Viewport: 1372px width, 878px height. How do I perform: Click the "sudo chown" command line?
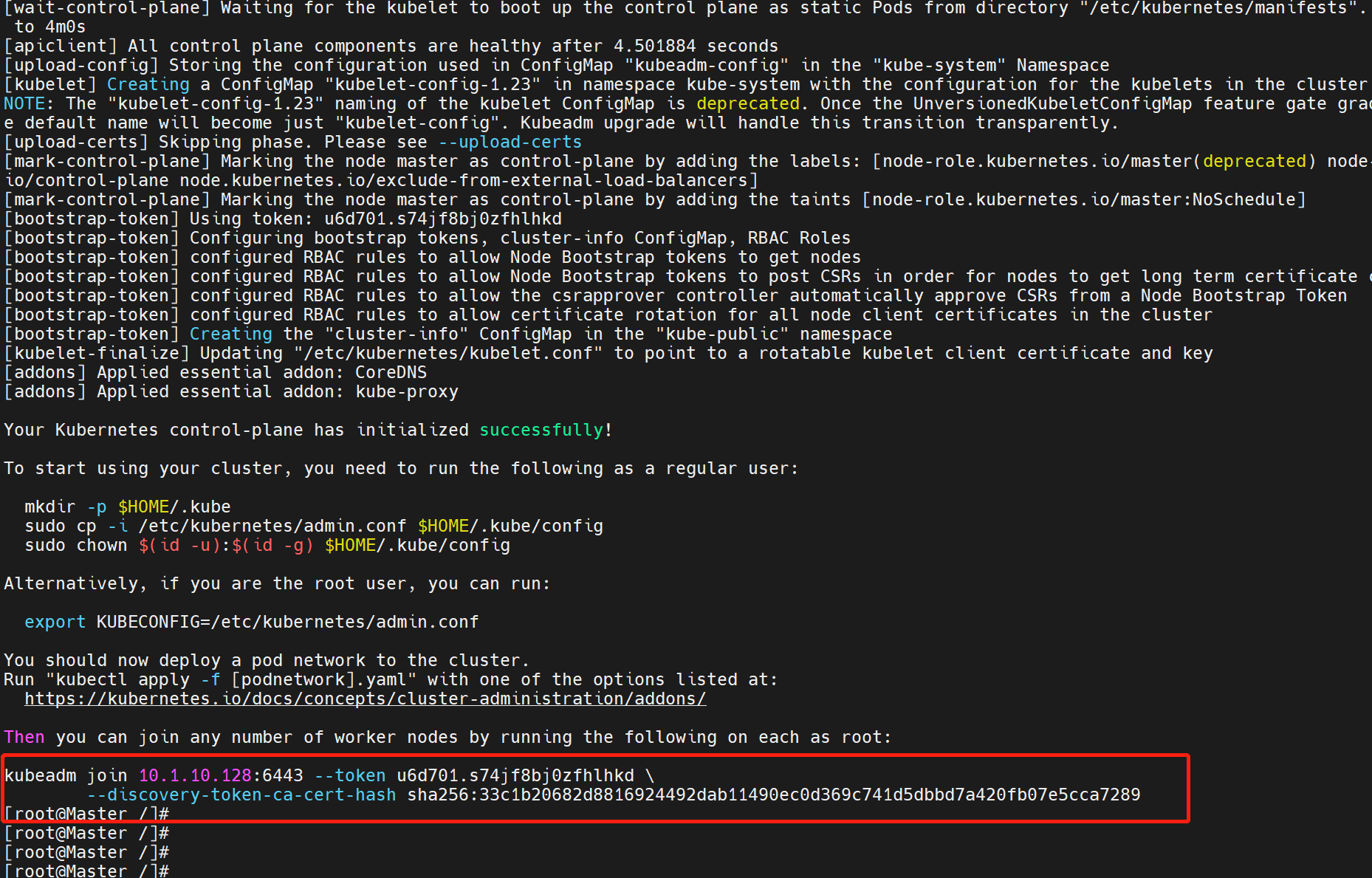(267, 545)
